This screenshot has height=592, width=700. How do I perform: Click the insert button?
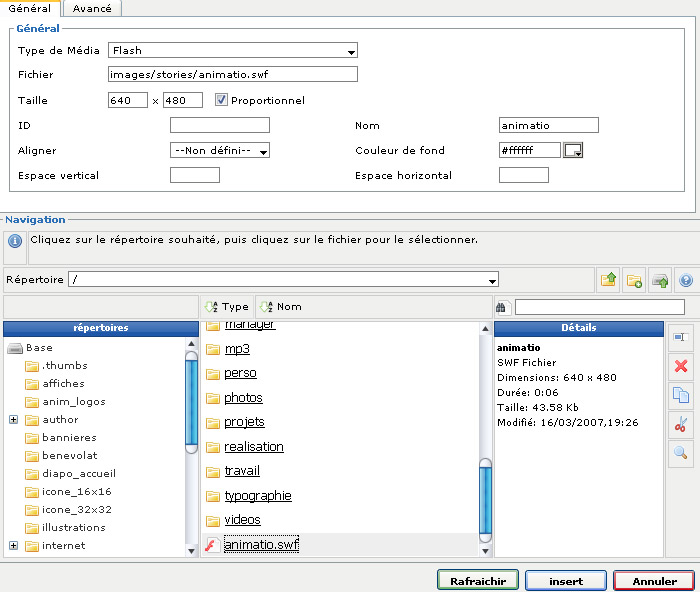point(564,581)
